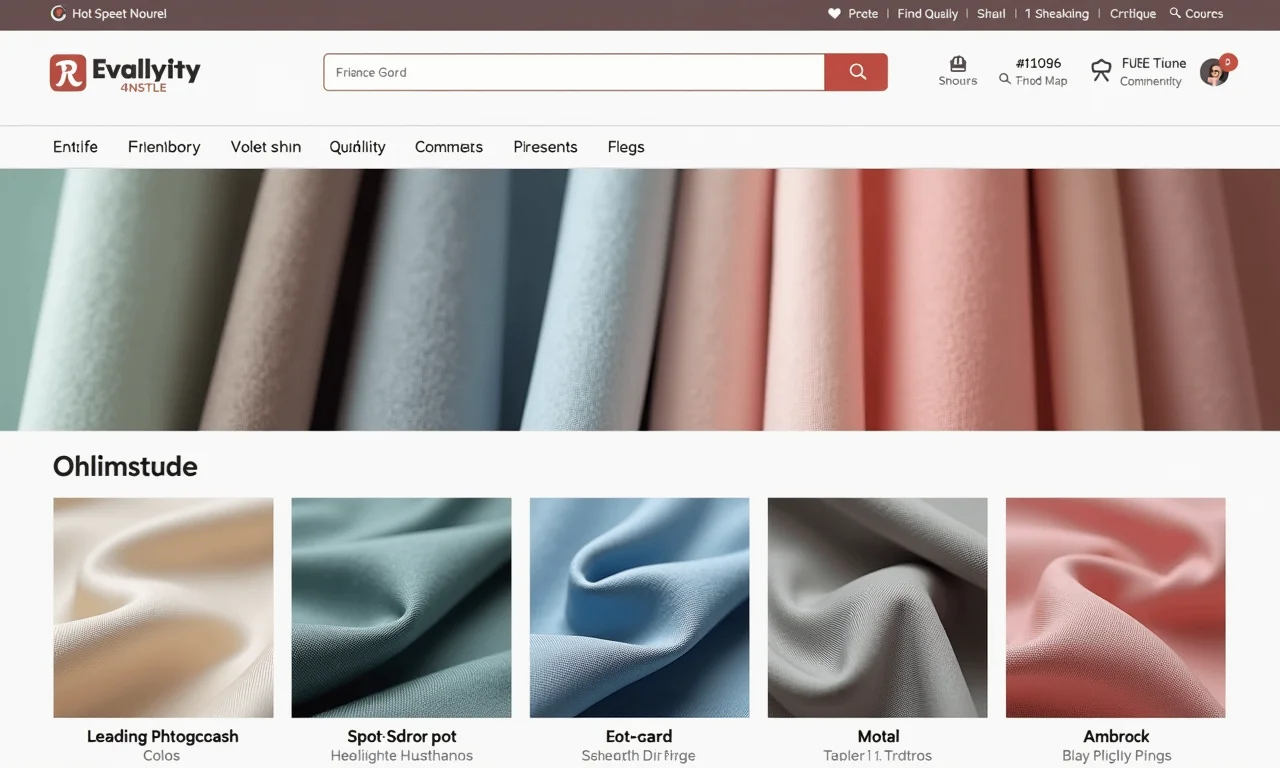Click the Find Qually link
Screen dimensions: 1280x768
point(927,13)
